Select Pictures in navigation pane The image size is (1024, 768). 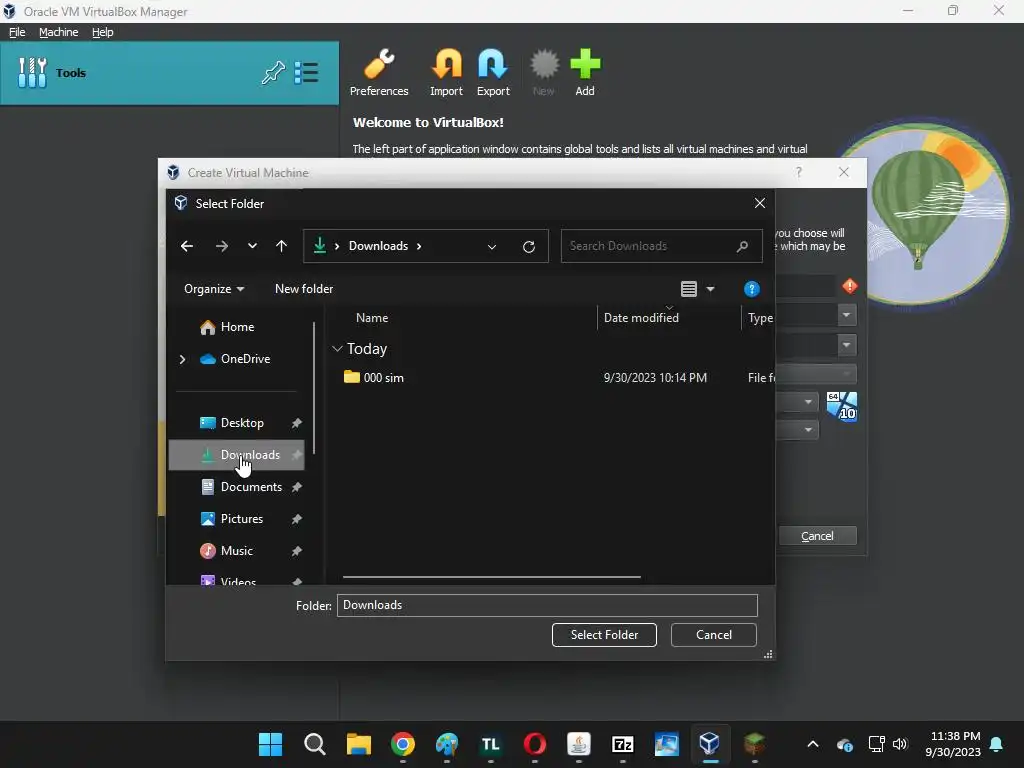tap(236, 519)
